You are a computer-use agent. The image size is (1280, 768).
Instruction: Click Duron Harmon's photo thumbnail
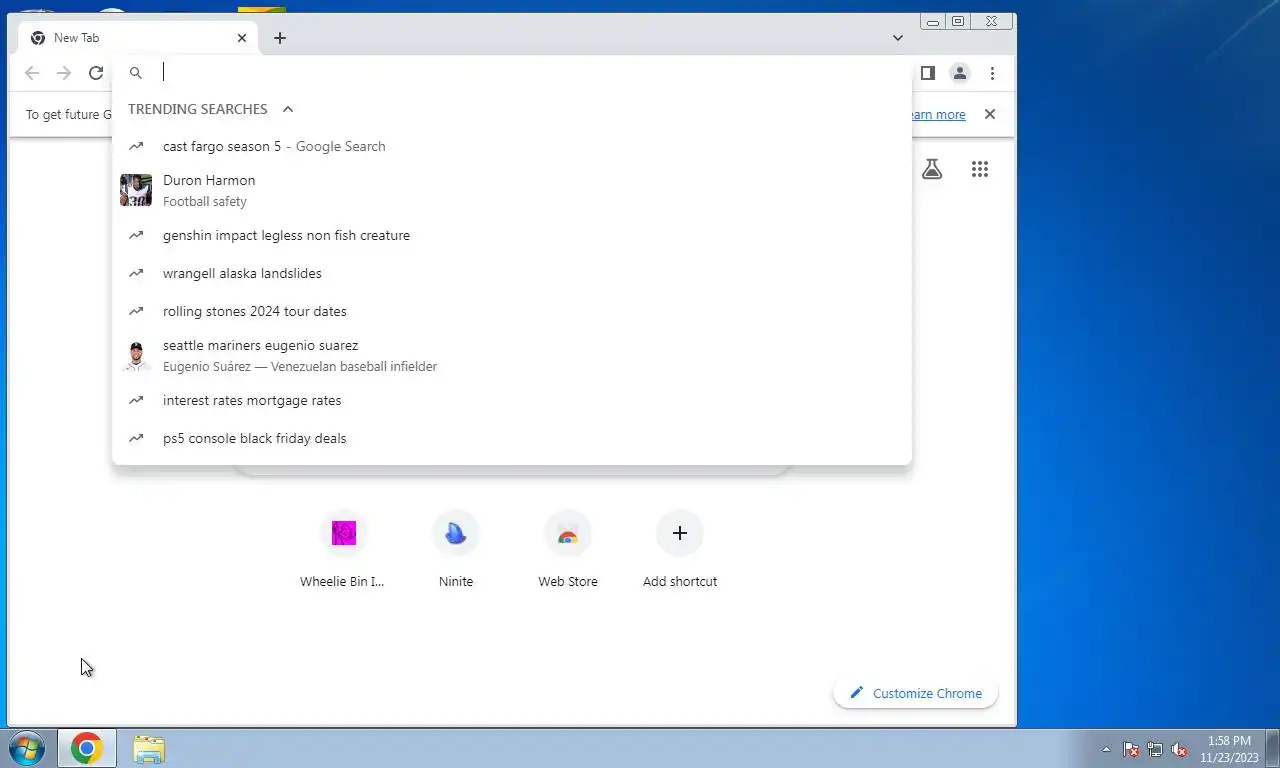pos(136,190)
